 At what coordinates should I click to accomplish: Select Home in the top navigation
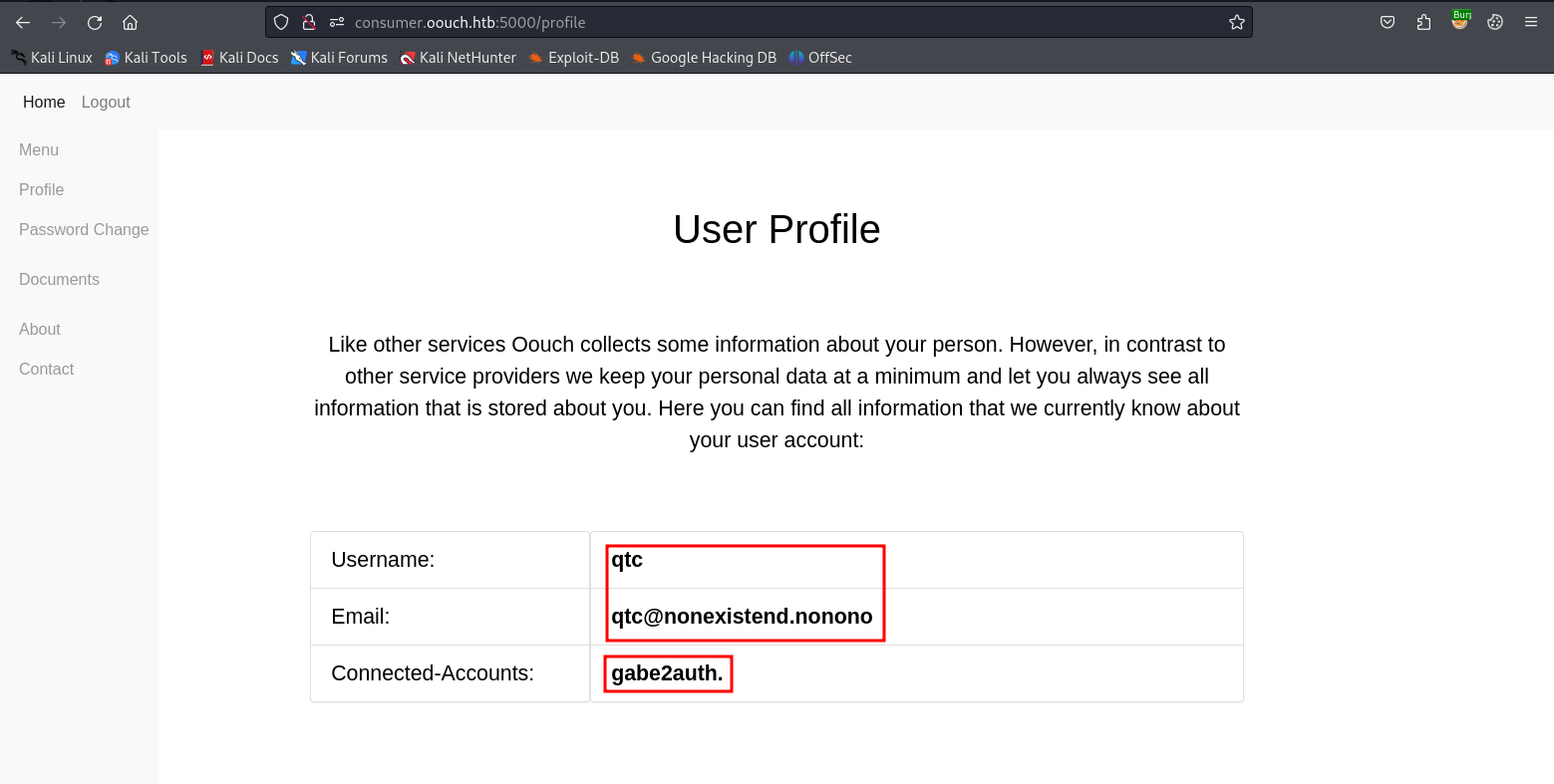point(43,102)
